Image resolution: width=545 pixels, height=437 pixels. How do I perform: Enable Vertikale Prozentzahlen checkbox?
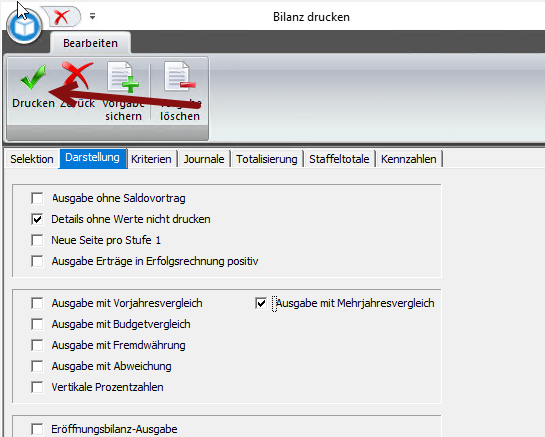click(37, 387)
